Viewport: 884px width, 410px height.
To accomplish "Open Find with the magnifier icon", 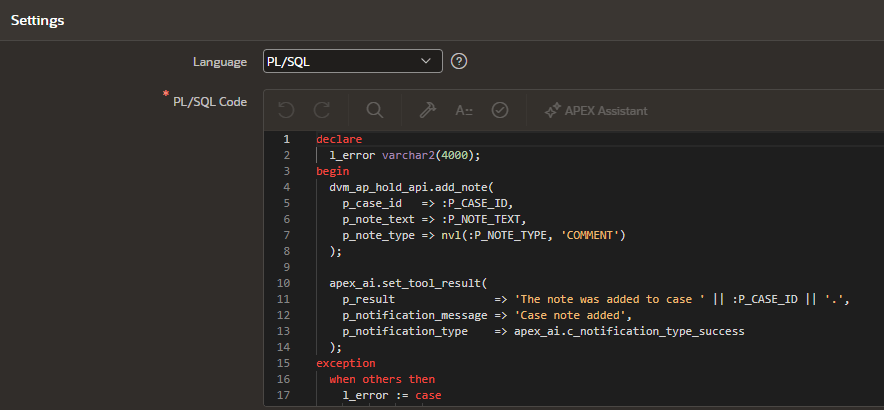I will click(375, 111).
